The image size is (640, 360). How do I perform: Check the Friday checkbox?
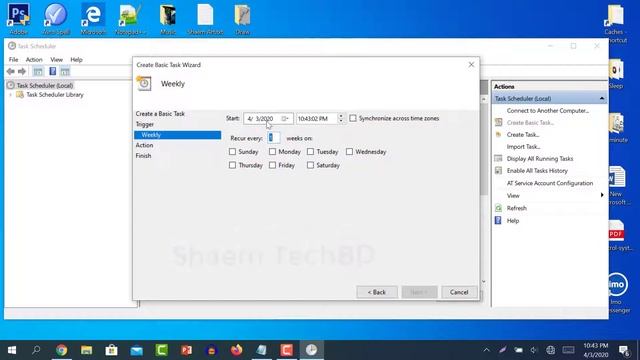(272, 165)
